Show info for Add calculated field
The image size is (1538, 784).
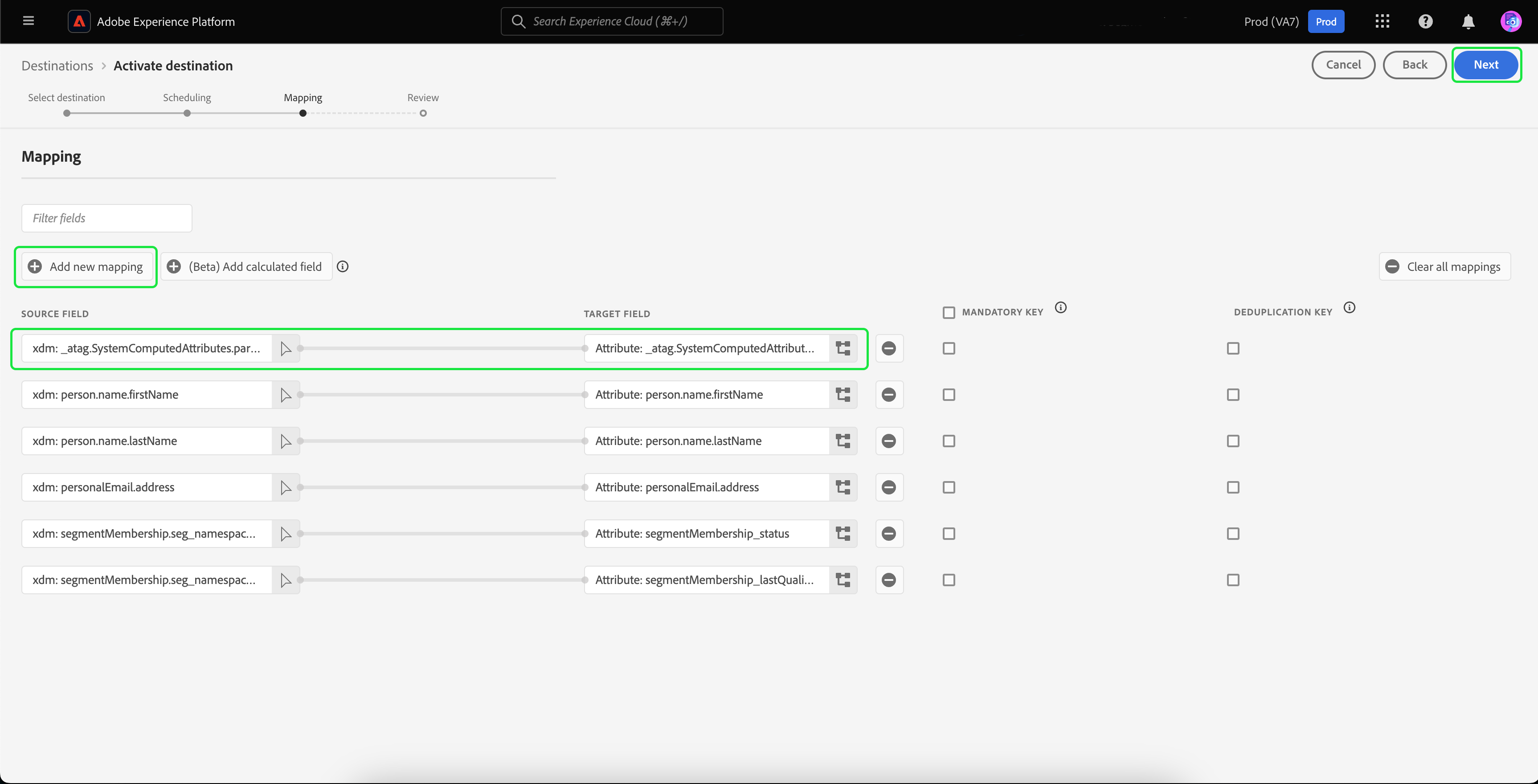point(343,267)
